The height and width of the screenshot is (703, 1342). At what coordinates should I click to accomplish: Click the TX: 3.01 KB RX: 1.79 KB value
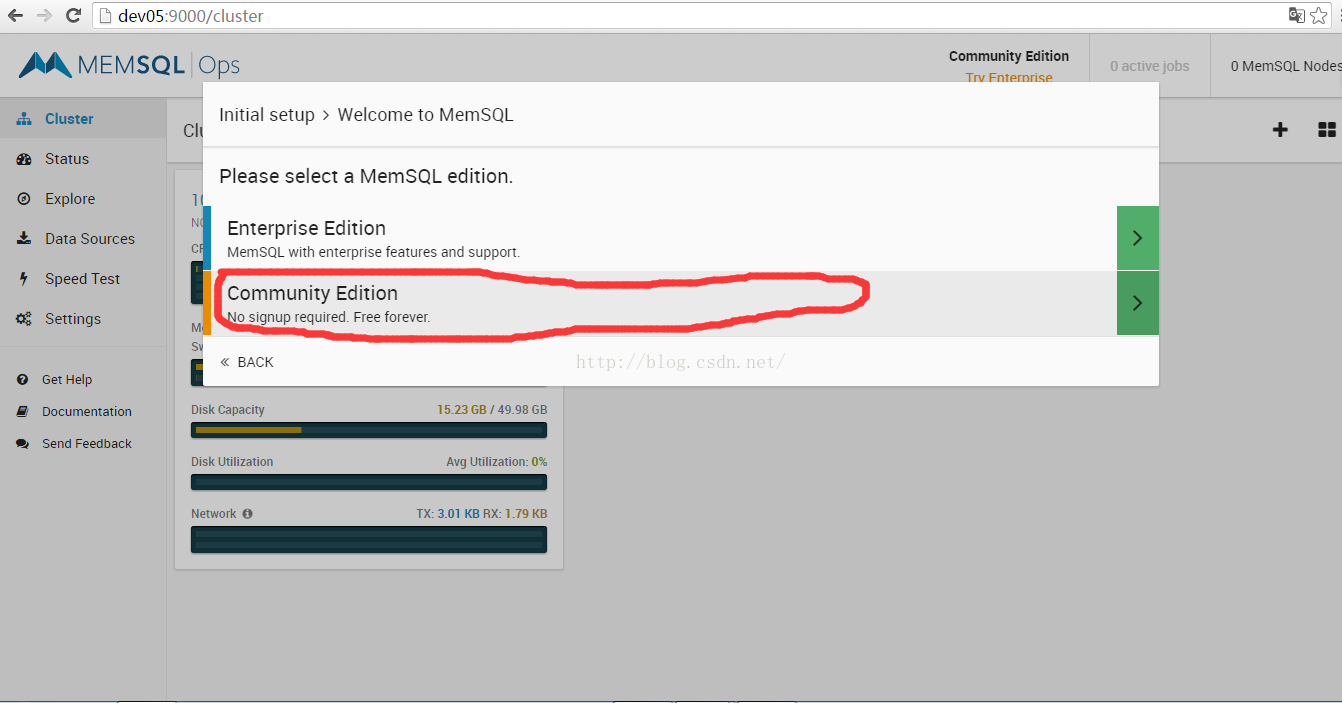click(482, 514)
